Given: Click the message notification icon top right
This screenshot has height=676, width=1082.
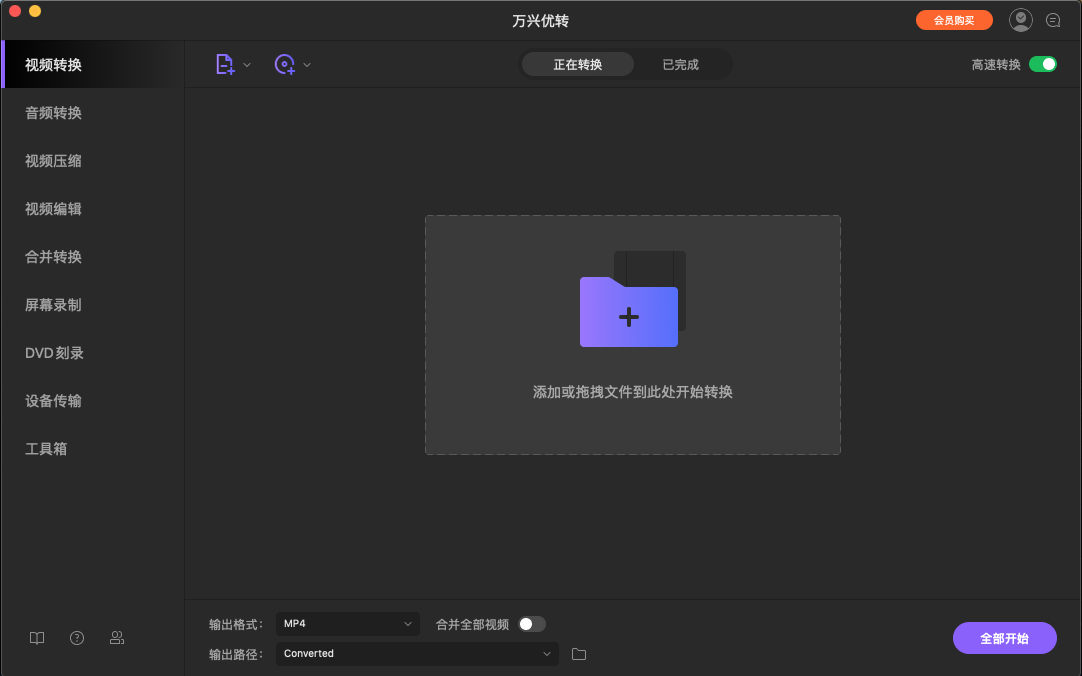Looking at the screenshot, I should tap(1053, 19).
